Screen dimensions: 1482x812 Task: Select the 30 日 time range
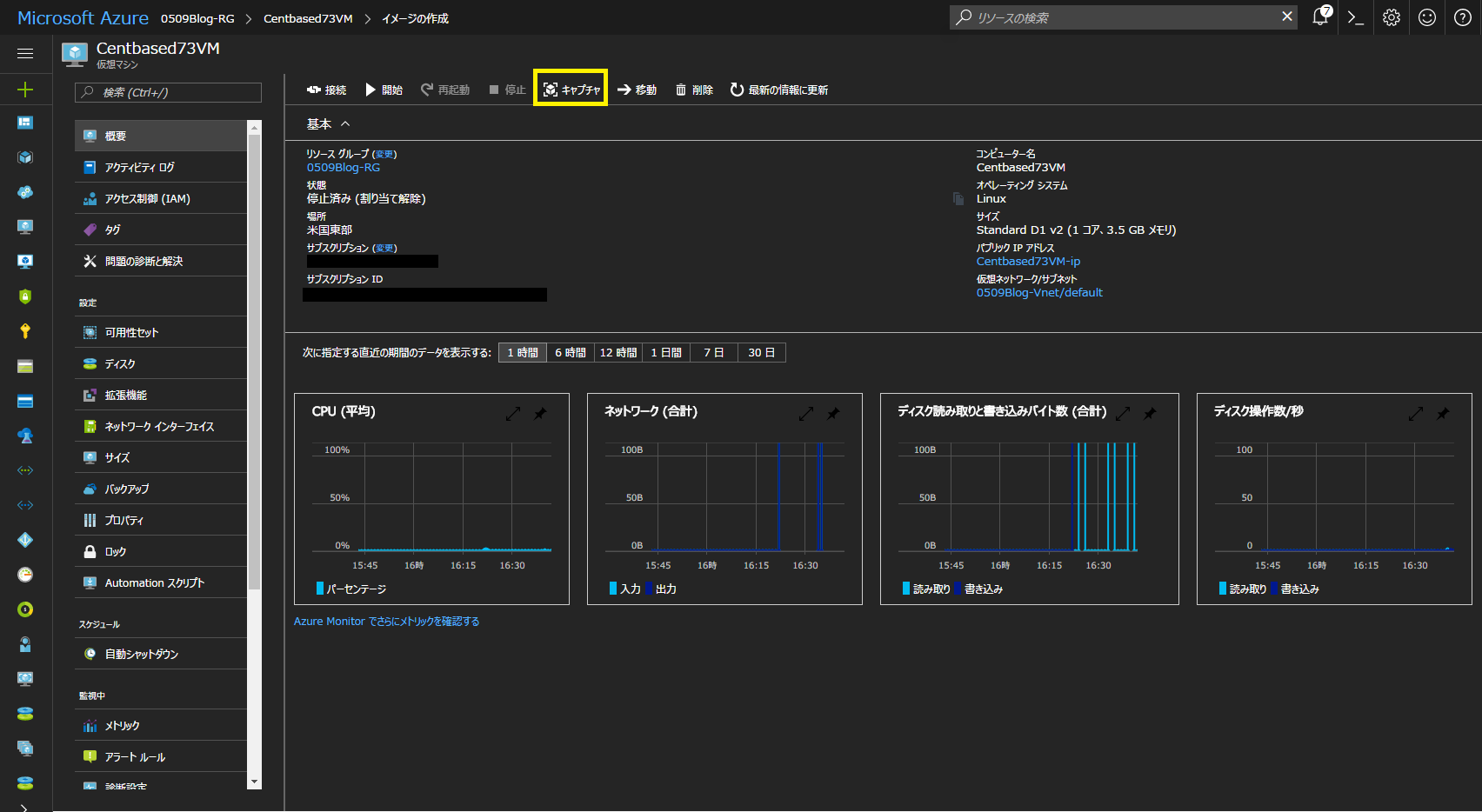click(762, 352)
